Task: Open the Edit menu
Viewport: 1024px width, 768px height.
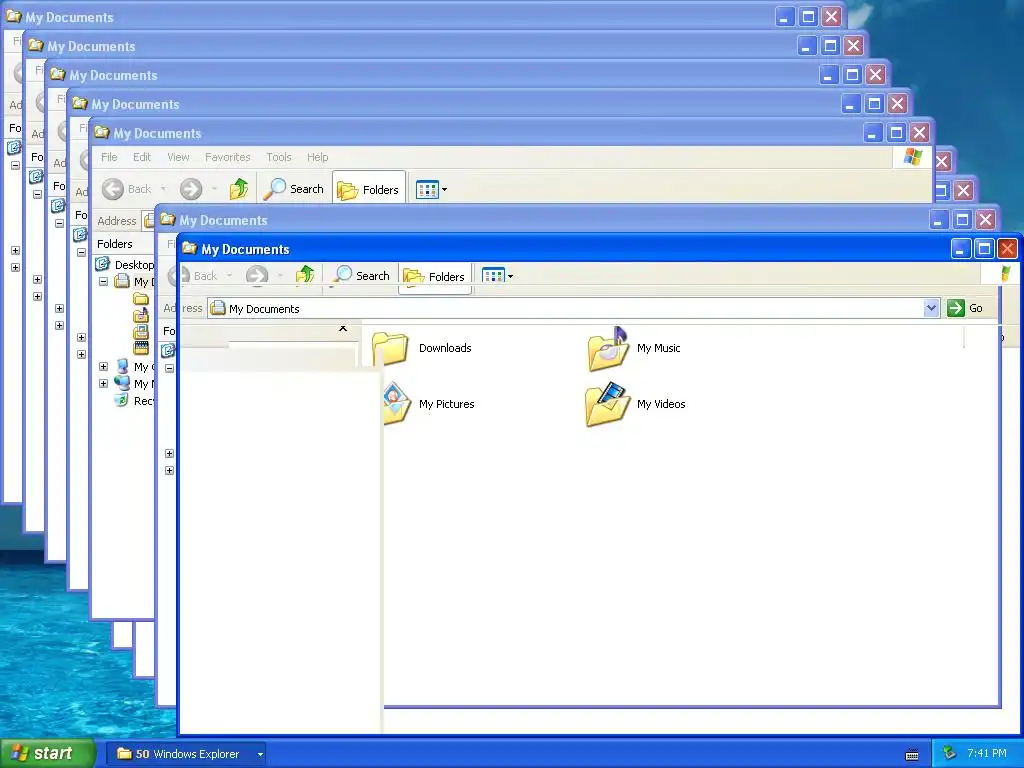Action: [x=142, y=157]
